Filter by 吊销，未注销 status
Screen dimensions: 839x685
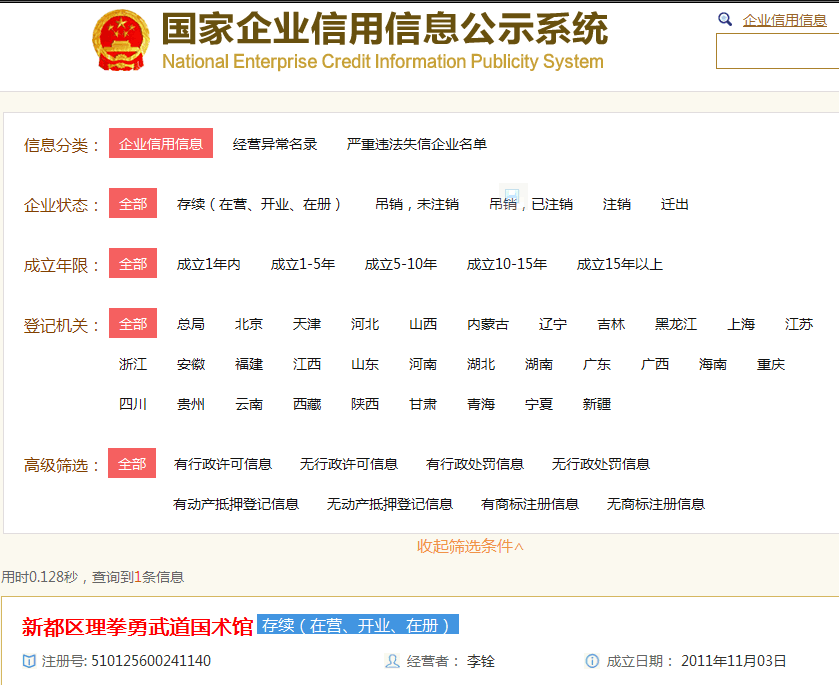point(417,204)
